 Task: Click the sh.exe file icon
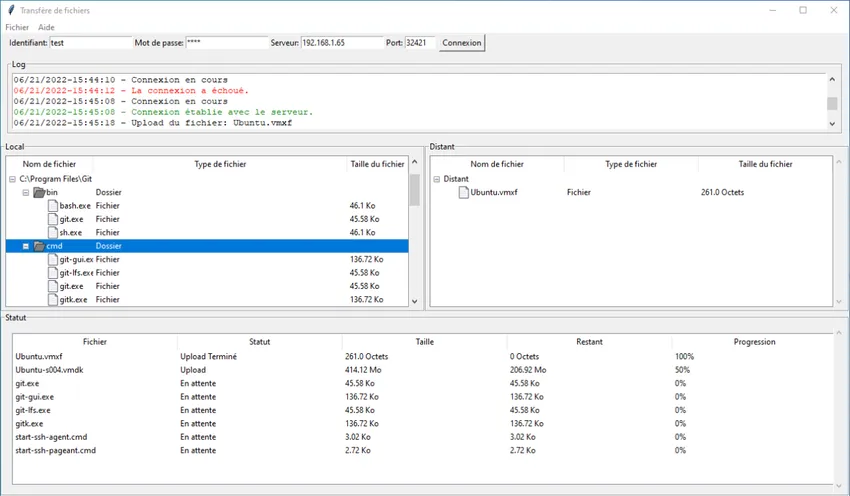click(52, 232)
